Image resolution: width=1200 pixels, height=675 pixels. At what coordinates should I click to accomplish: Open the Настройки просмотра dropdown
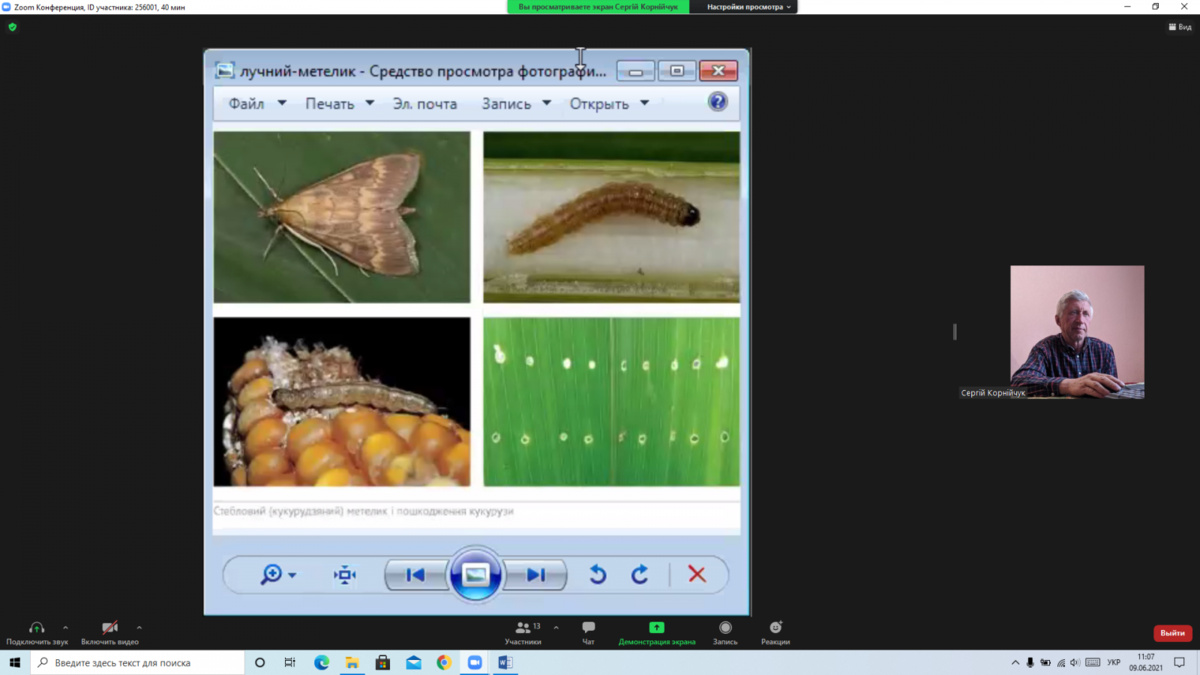tap(749, 7)
